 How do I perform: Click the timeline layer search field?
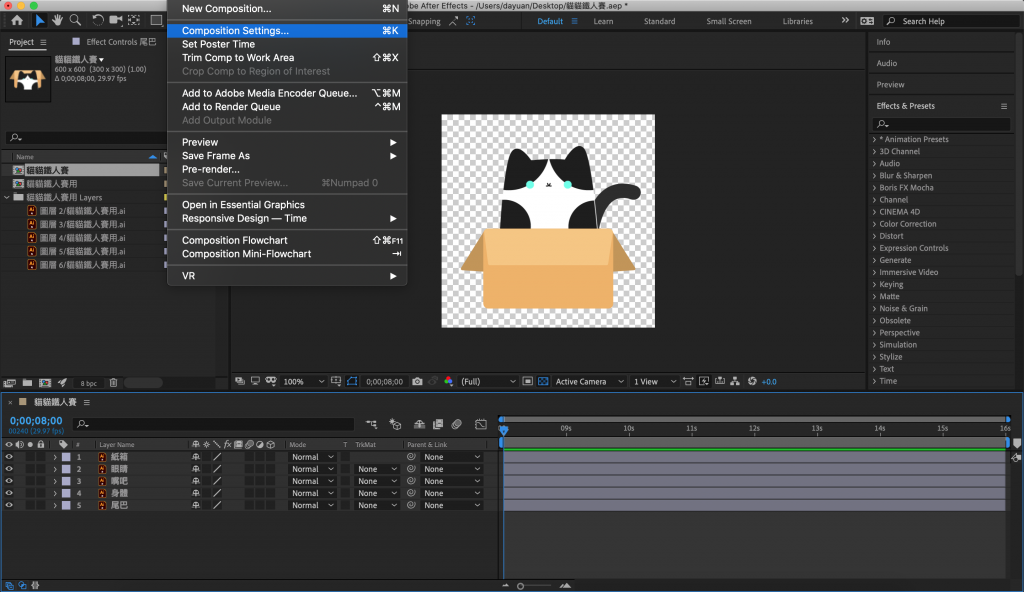[x=218, y=424]
